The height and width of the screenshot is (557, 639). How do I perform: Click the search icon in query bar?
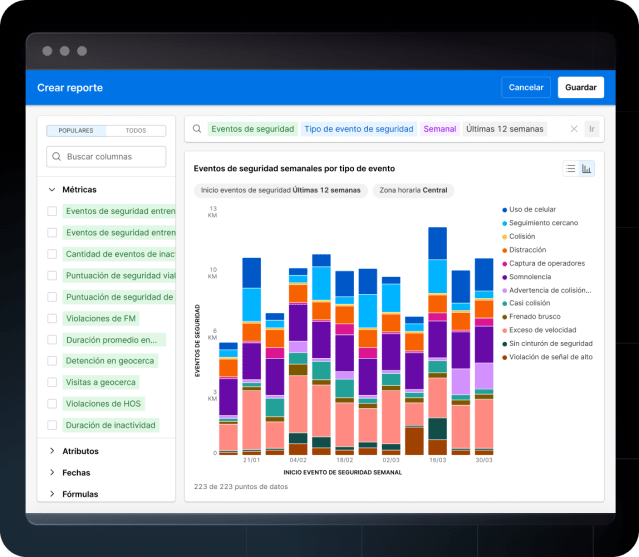(x=198, y=129)
